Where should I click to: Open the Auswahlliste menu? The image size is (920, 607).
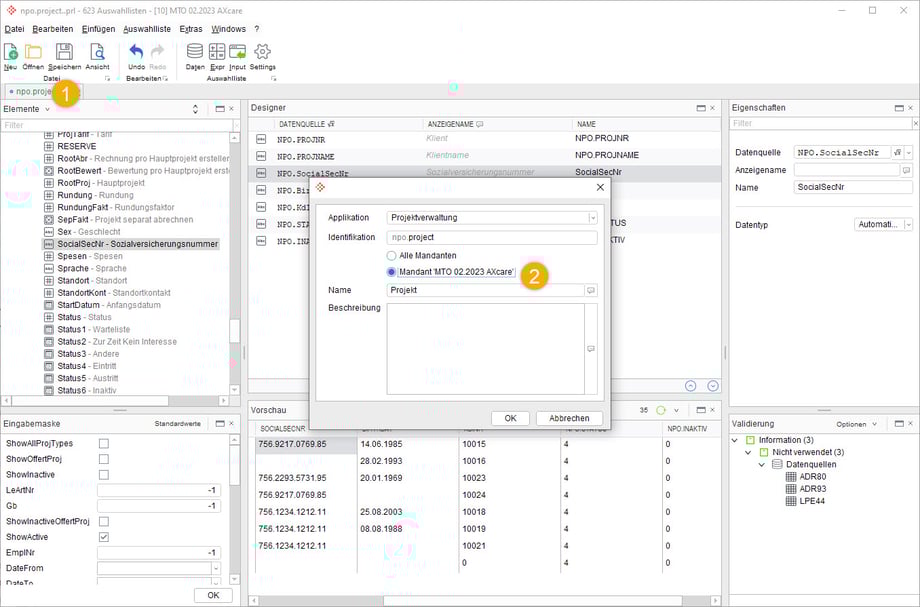pos(147,29)
